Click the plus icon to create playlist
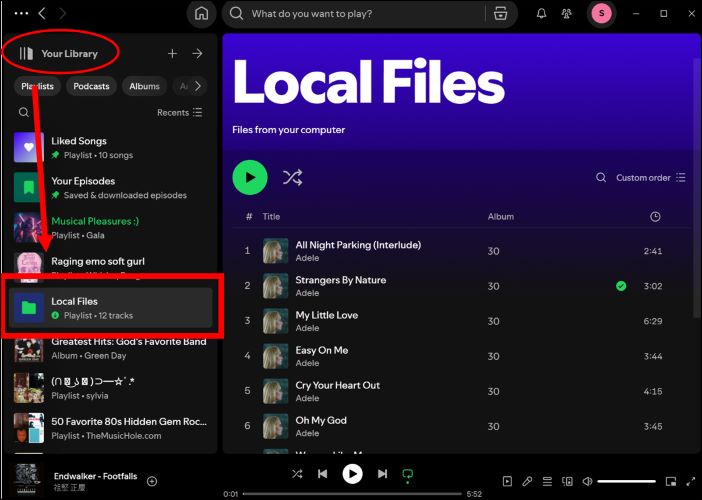 click(172, 54)
